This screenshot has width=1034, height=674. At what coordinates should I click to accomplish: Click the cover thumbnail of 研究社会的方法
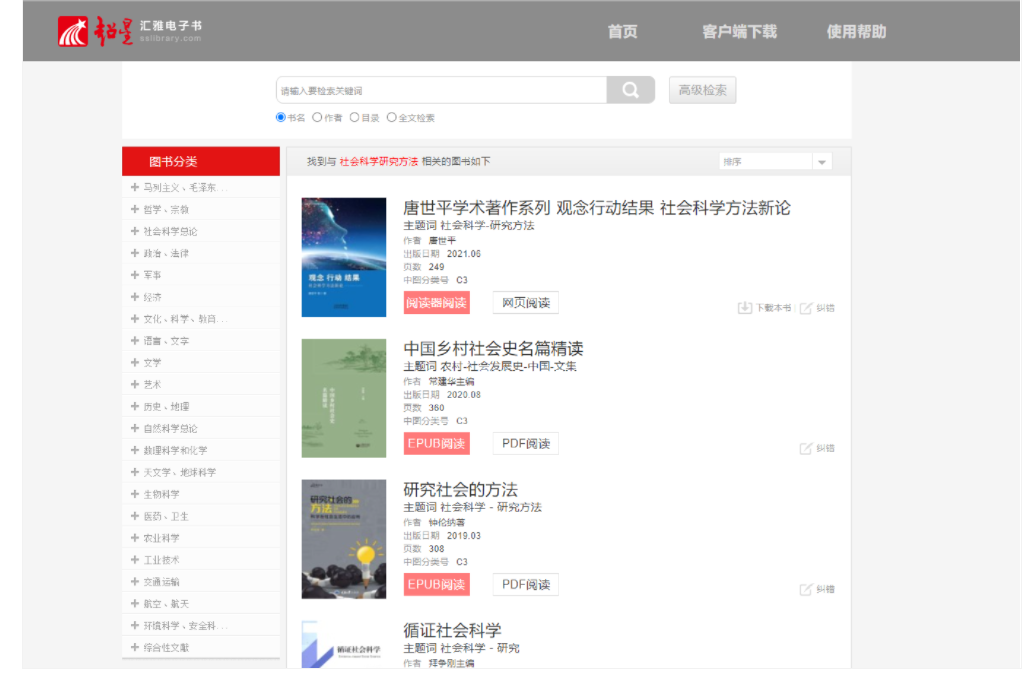click(x=344, y=539)
